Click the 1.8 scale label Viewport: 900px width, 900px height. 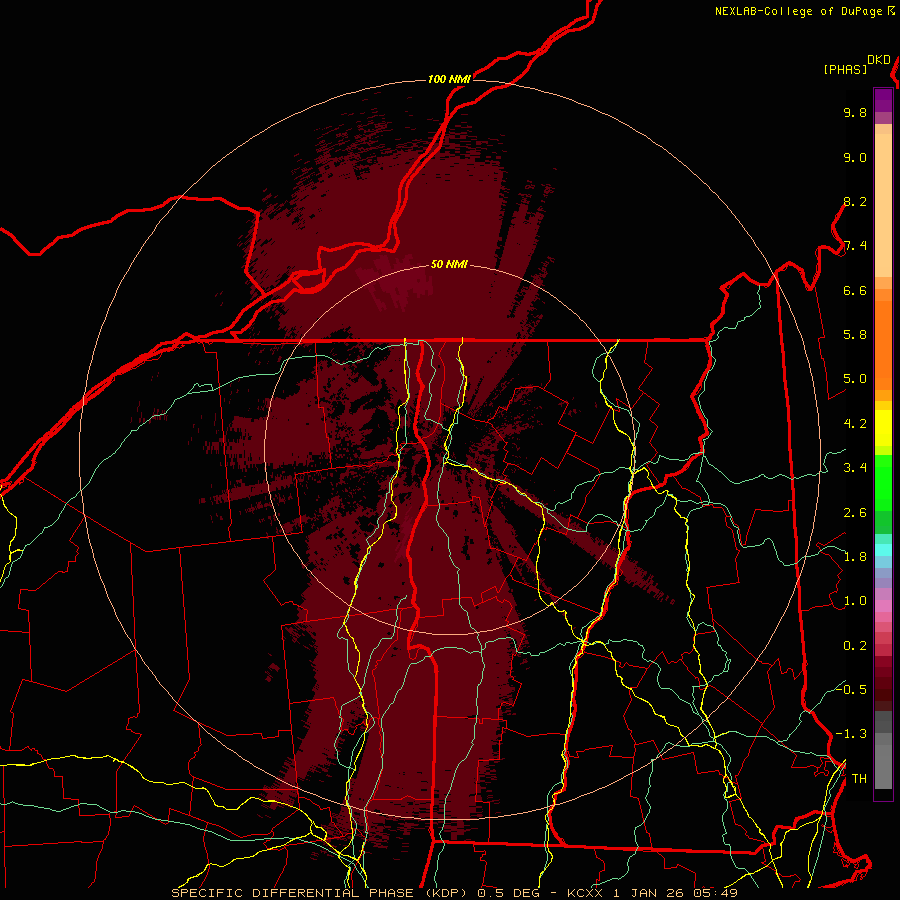[855, 557]
